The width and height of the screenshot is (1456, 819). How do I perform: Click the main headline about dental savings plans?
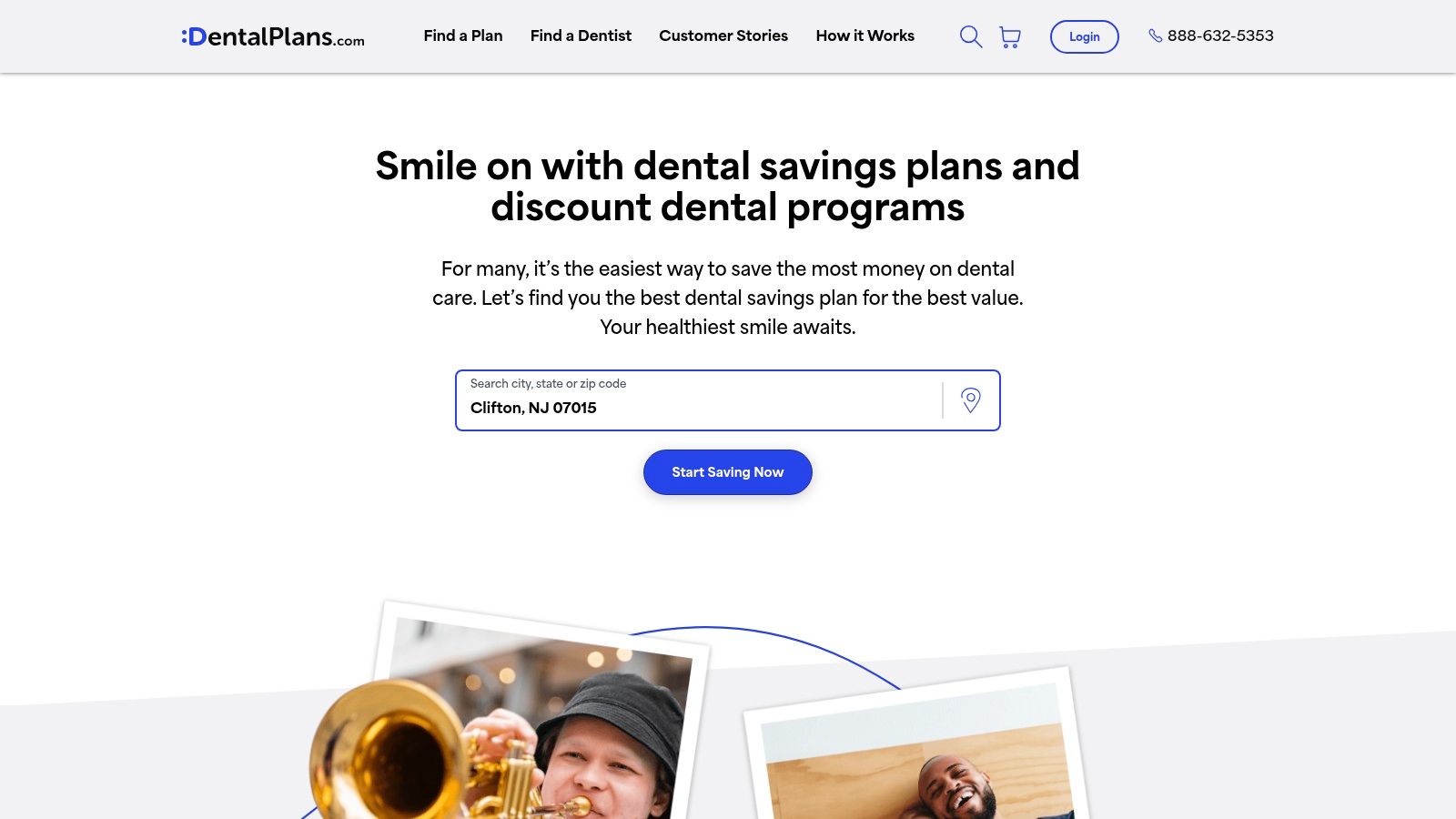[728, 187]
